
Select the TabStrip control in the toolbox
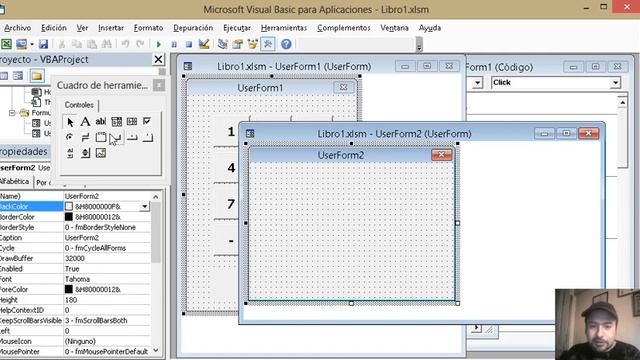(132, 138)
